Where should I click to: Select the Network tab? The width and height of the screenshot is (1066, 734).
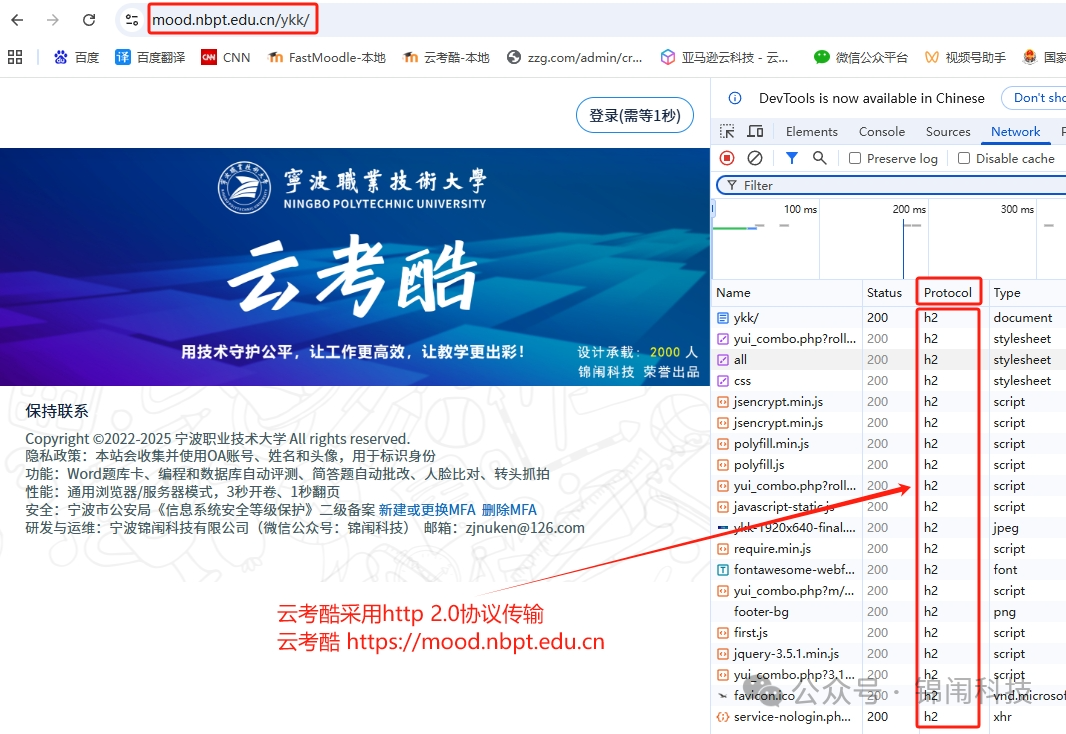point(1015,131)
